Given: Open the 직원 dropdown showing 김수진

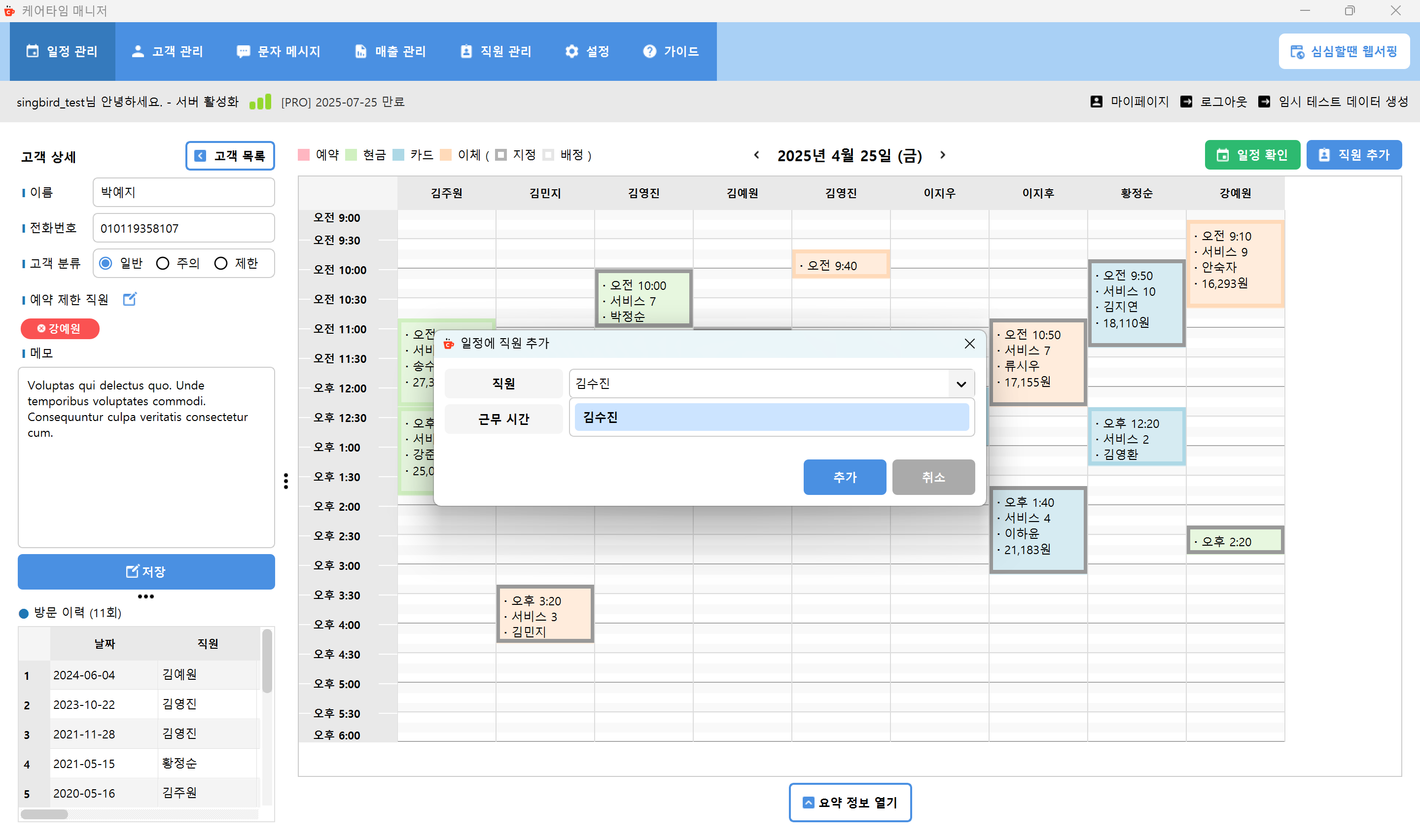Looking at the screenshot, I should click(960, 383).
